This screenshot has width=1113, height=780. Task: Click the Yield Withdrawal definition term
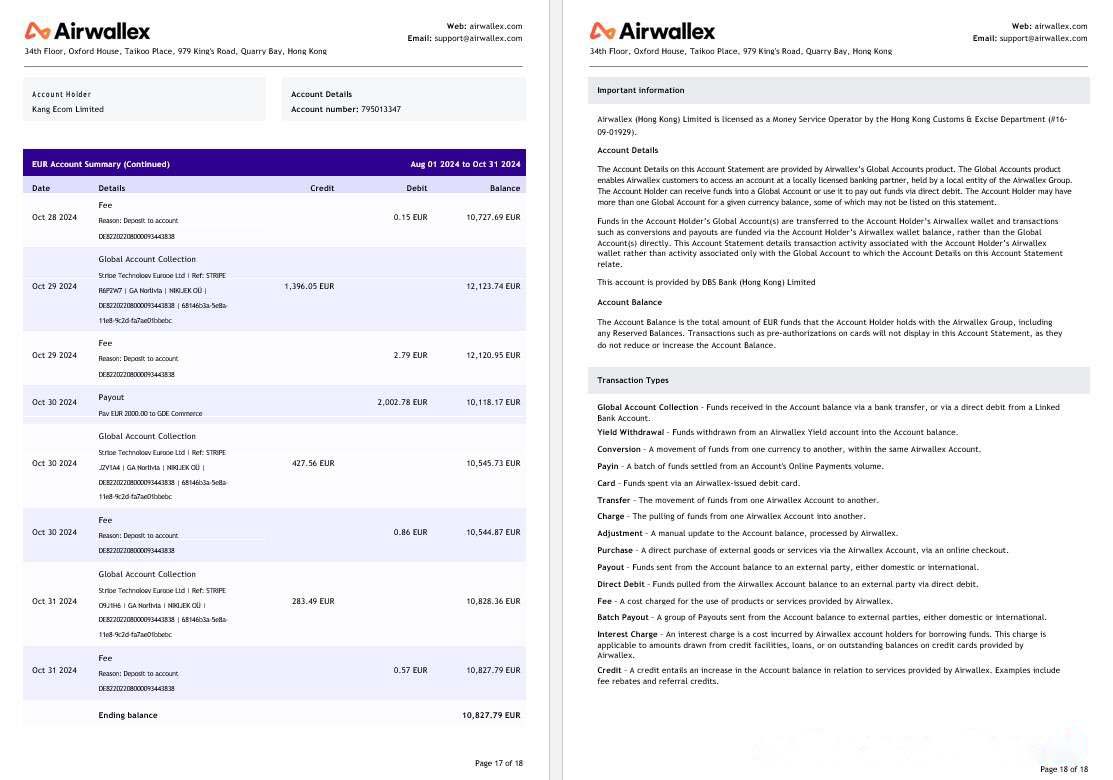(630, 432)
